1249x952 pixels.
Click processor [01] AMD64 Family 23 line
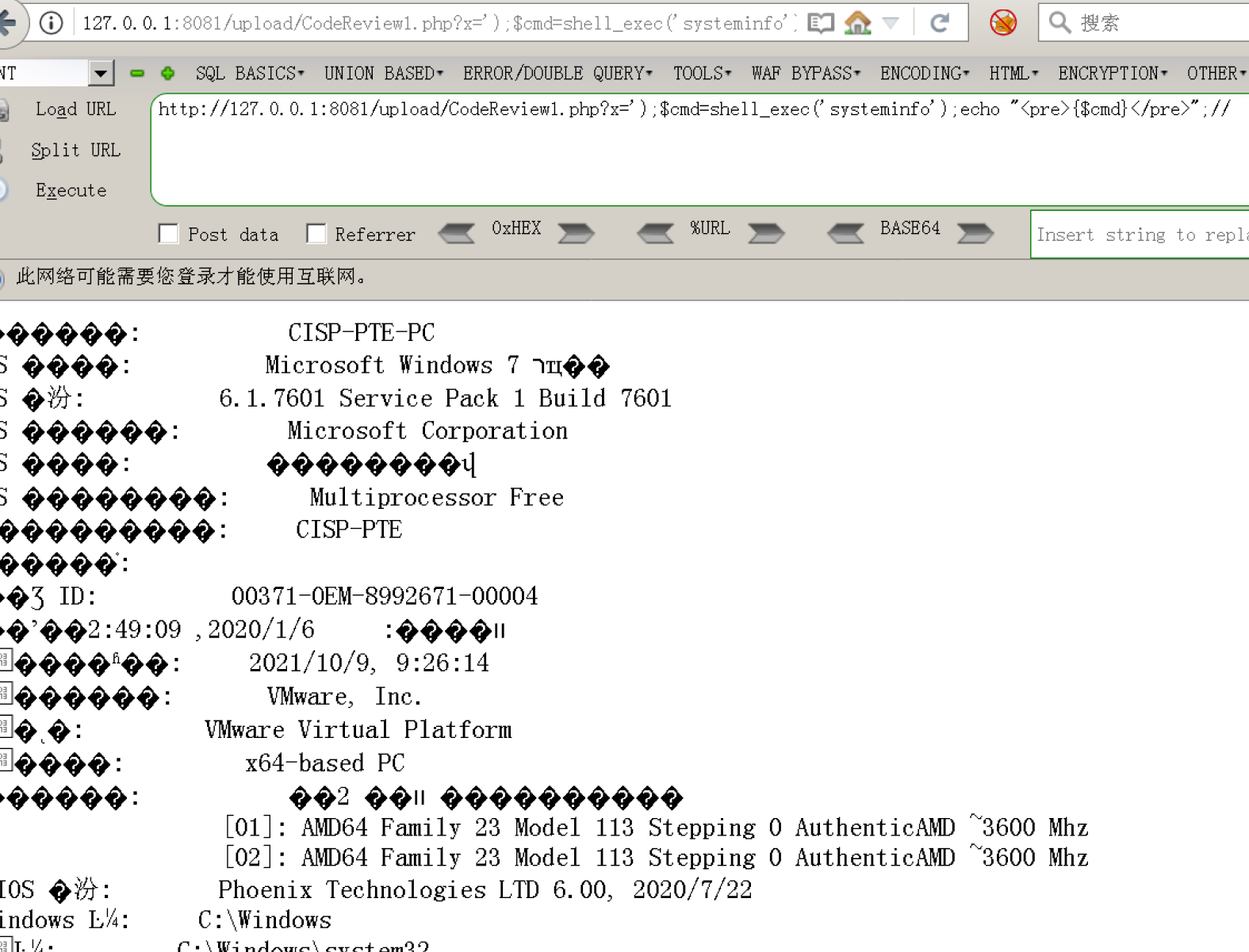click(x=657, y=828)
